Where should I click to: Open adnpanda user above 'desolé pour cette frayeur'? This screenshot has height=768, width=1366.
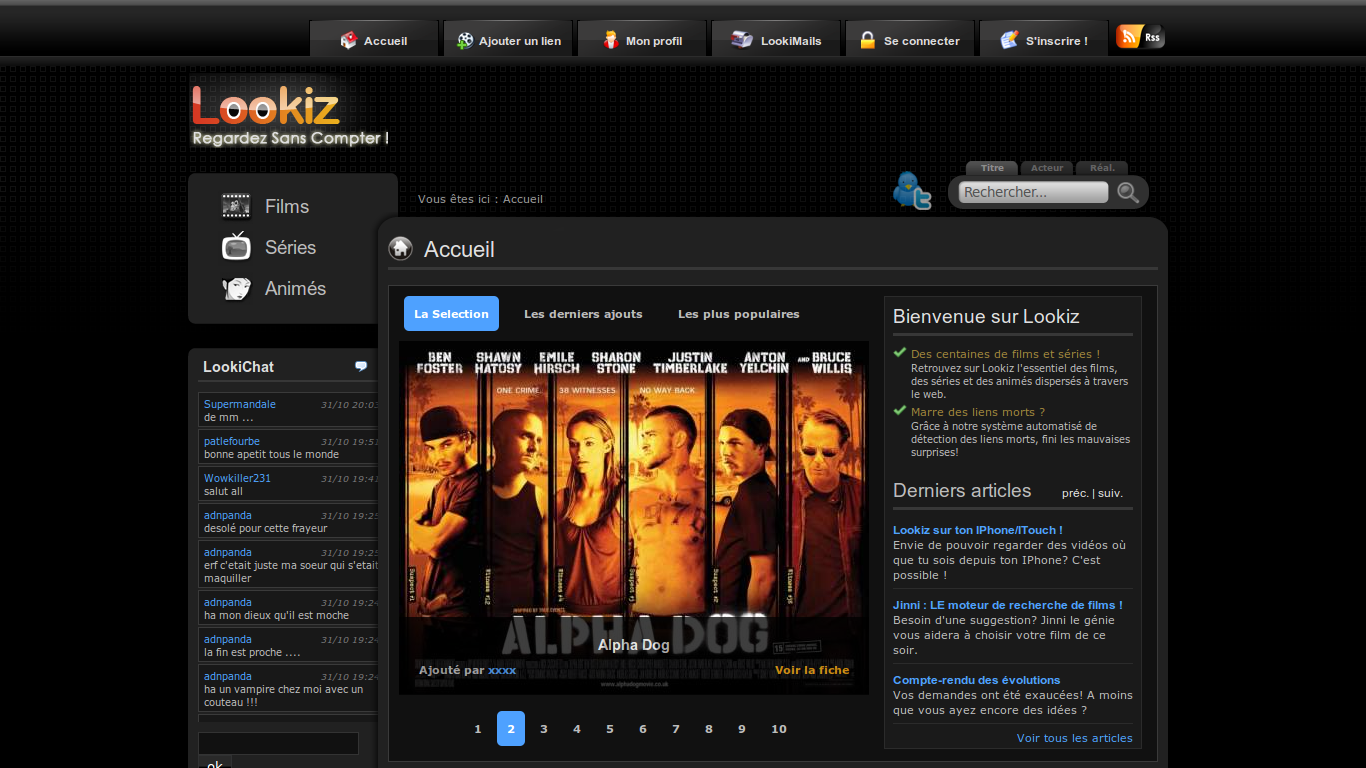point(228,515)
